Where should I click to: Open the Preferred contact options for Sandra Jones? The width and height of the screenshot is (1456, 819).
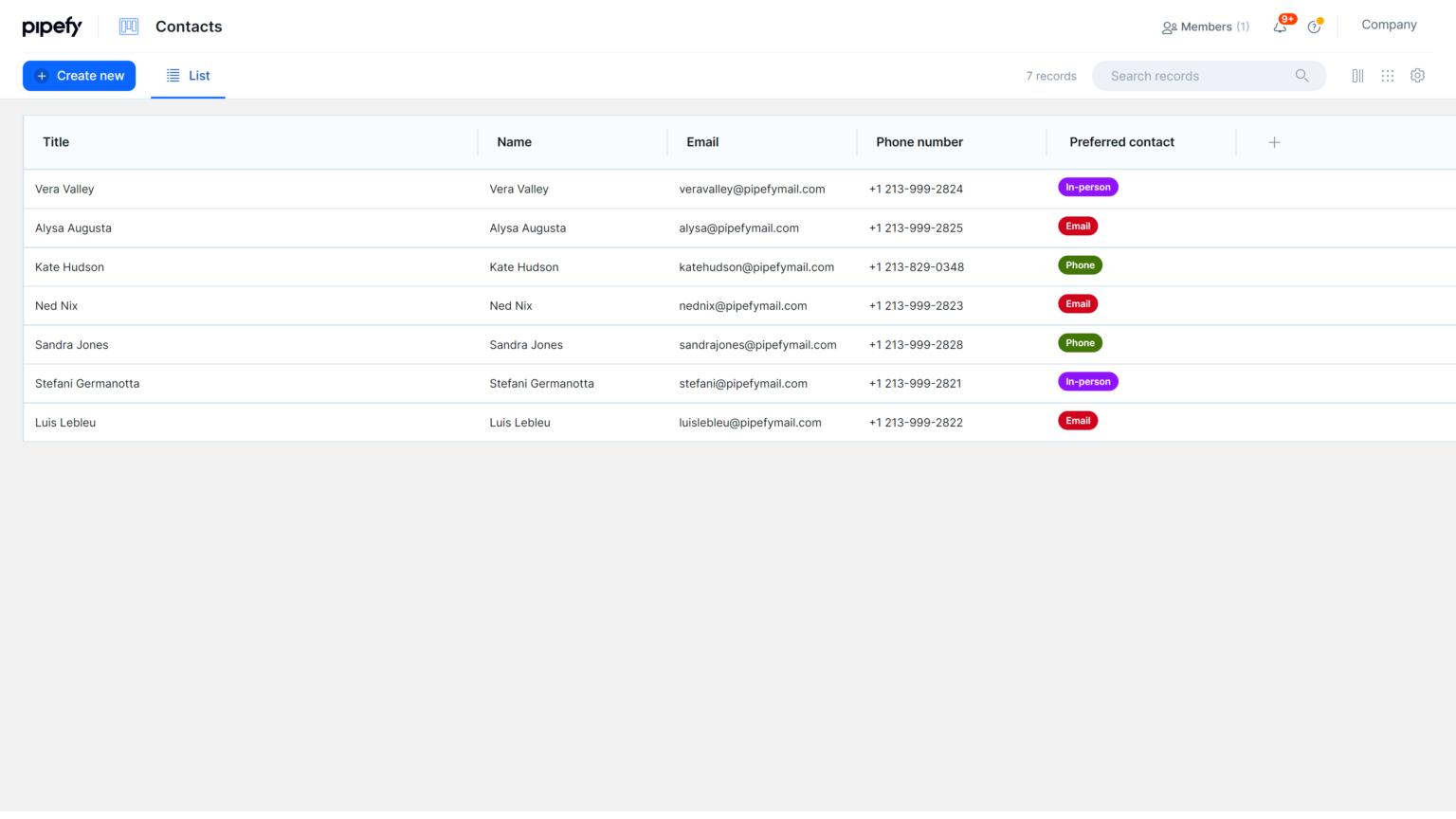click(1080, 342)
